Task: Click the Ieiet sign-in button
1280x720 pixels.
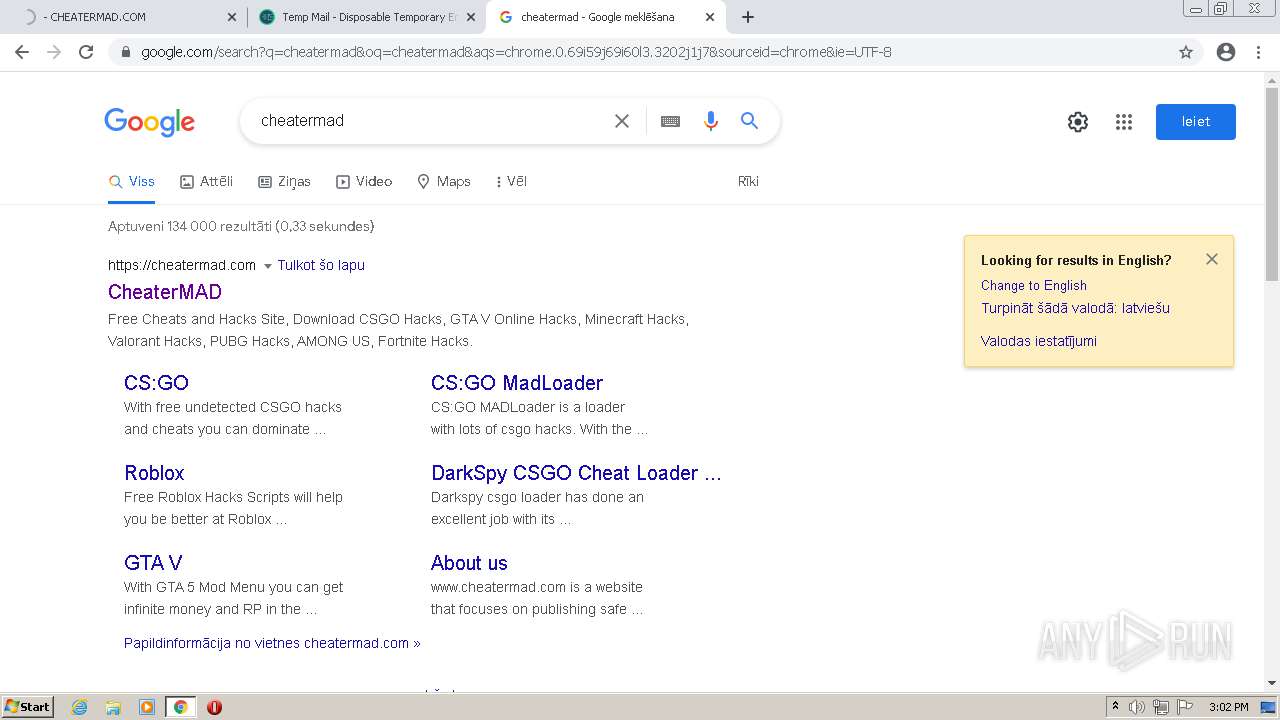Action: (x=1196, y=122)
